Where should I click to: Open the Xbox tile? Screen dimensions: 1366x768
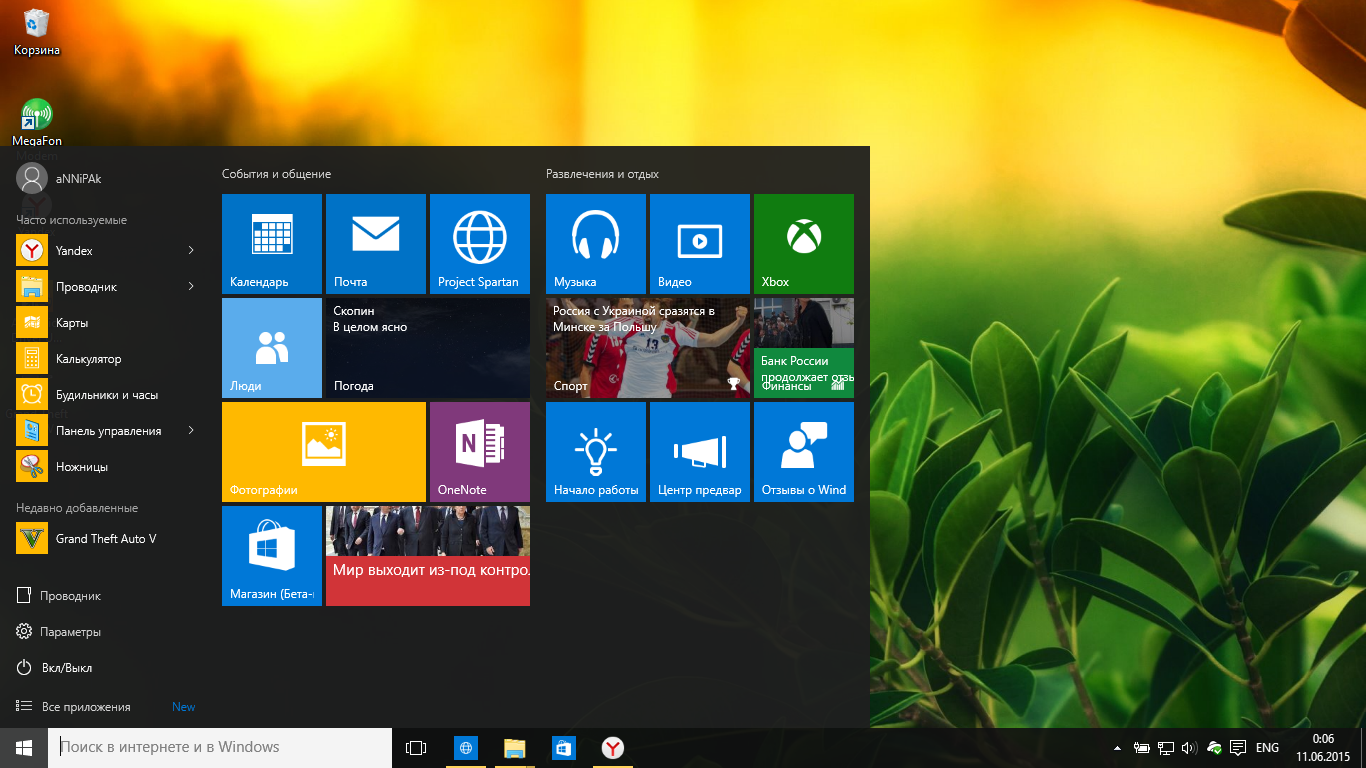coord(803,243)
